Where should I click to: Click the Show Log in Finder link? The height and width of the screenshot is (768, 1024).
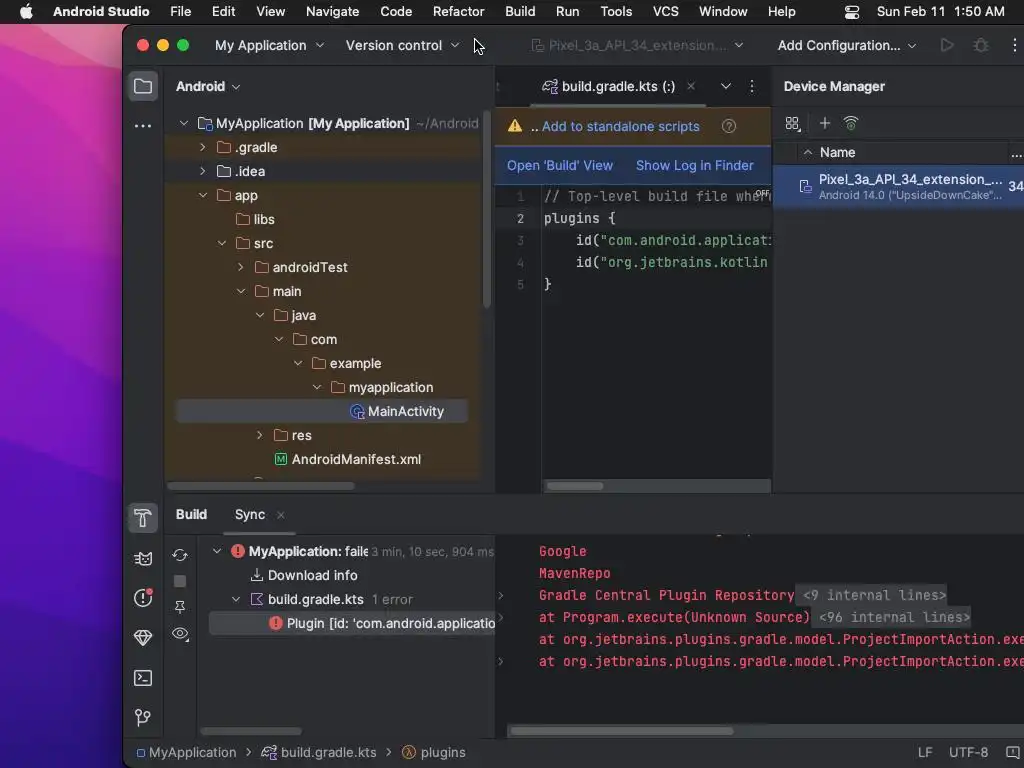[695, 165]
